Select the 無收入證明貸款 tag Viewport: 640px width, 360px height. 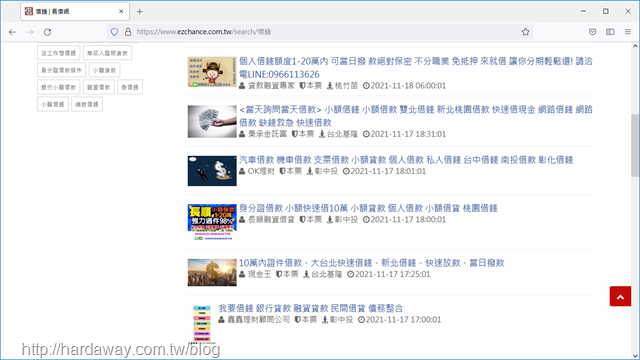tap(107, 53)
